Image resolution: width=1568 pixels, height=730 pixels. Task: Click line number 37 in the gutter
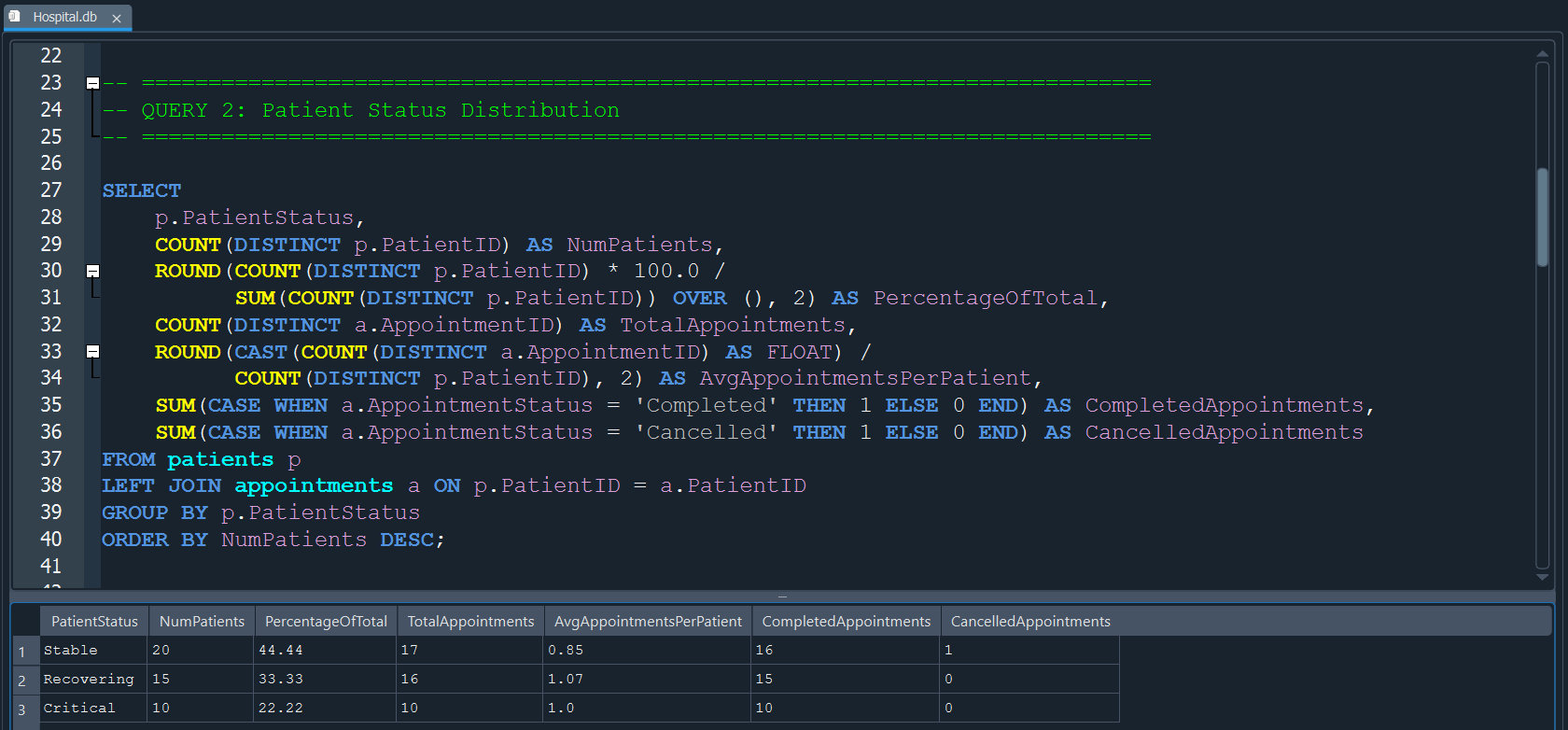click(51, 459)
